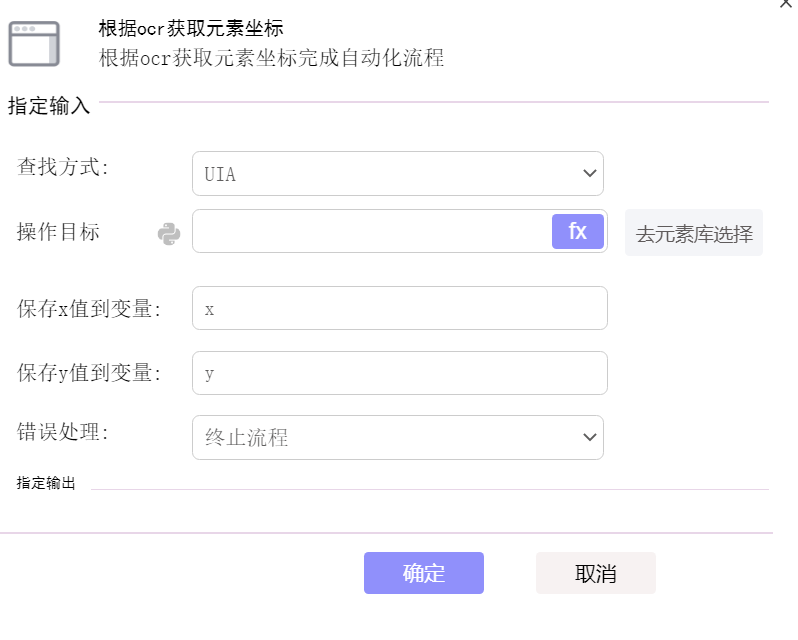Click the chevron arrow of 终止流程 combo box
The width and height of the screenshot is (798, 640).
(x=590, y=437)
